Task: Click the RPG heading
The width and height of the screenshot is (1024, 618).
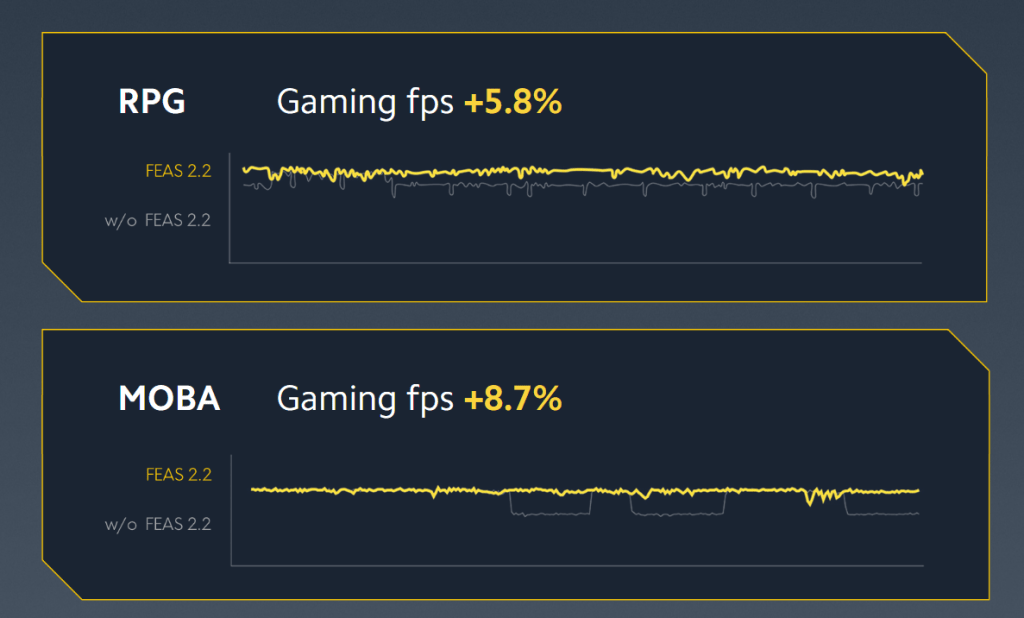Action: [x=152, y=102]
